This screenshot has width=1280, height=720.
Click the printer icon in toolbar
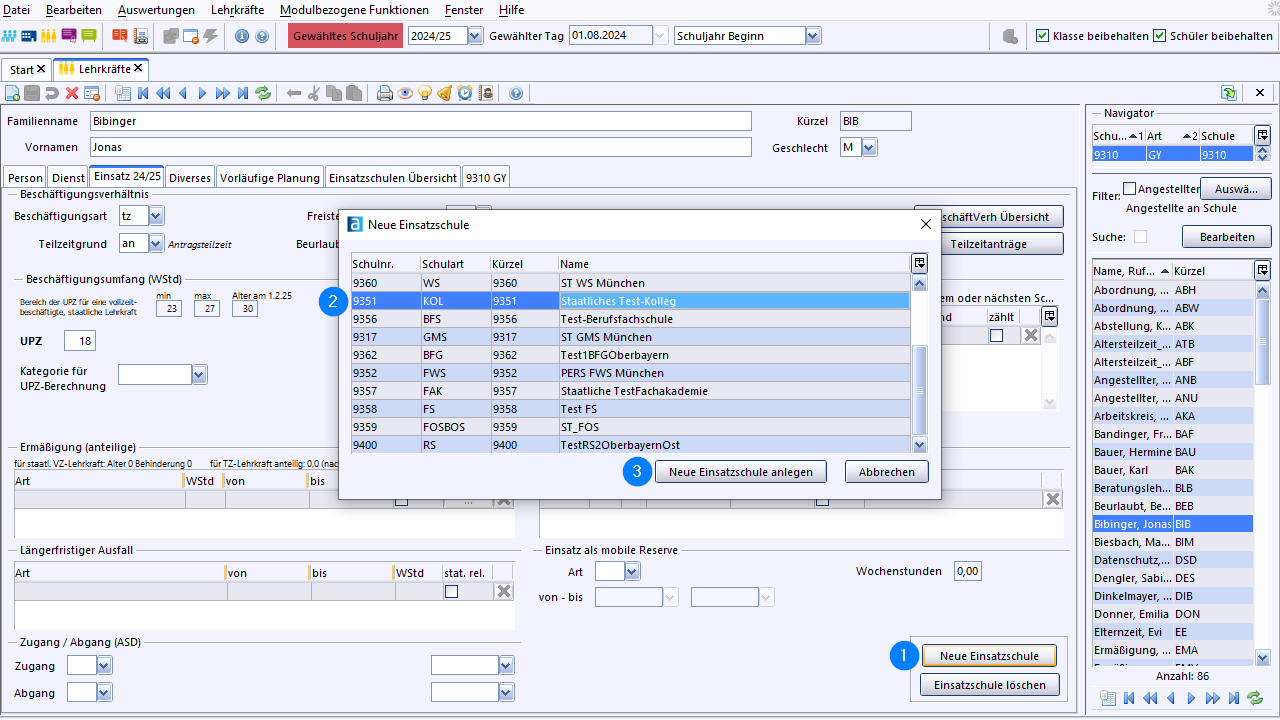point(385,93)
